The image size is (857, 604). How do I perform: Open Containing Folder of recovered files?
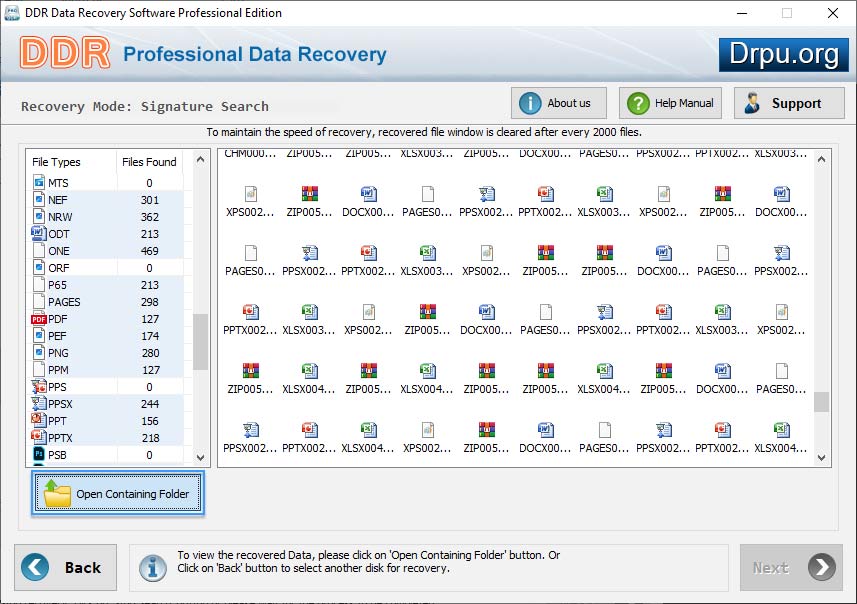118,494
